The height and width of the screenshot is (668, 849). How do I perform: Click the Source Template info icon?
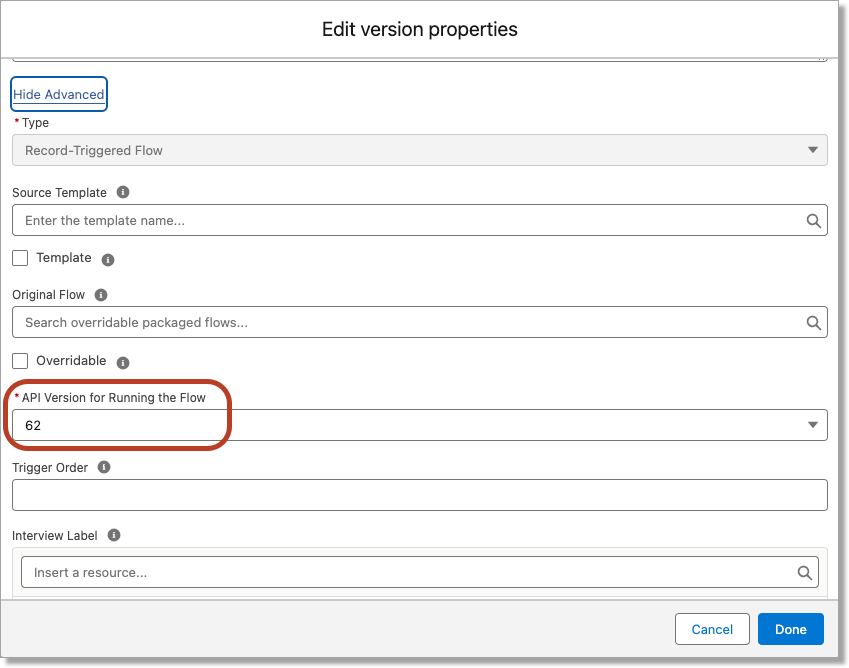pos(123,192)
